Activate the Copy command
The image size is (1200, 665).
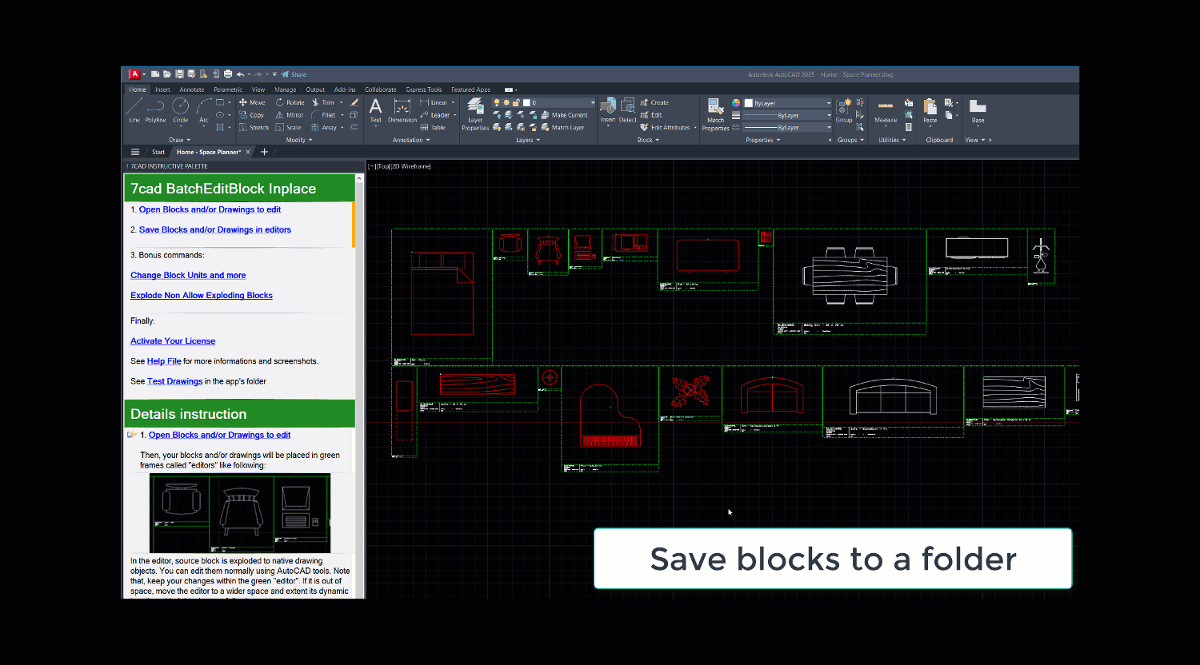tap(252, 115)
